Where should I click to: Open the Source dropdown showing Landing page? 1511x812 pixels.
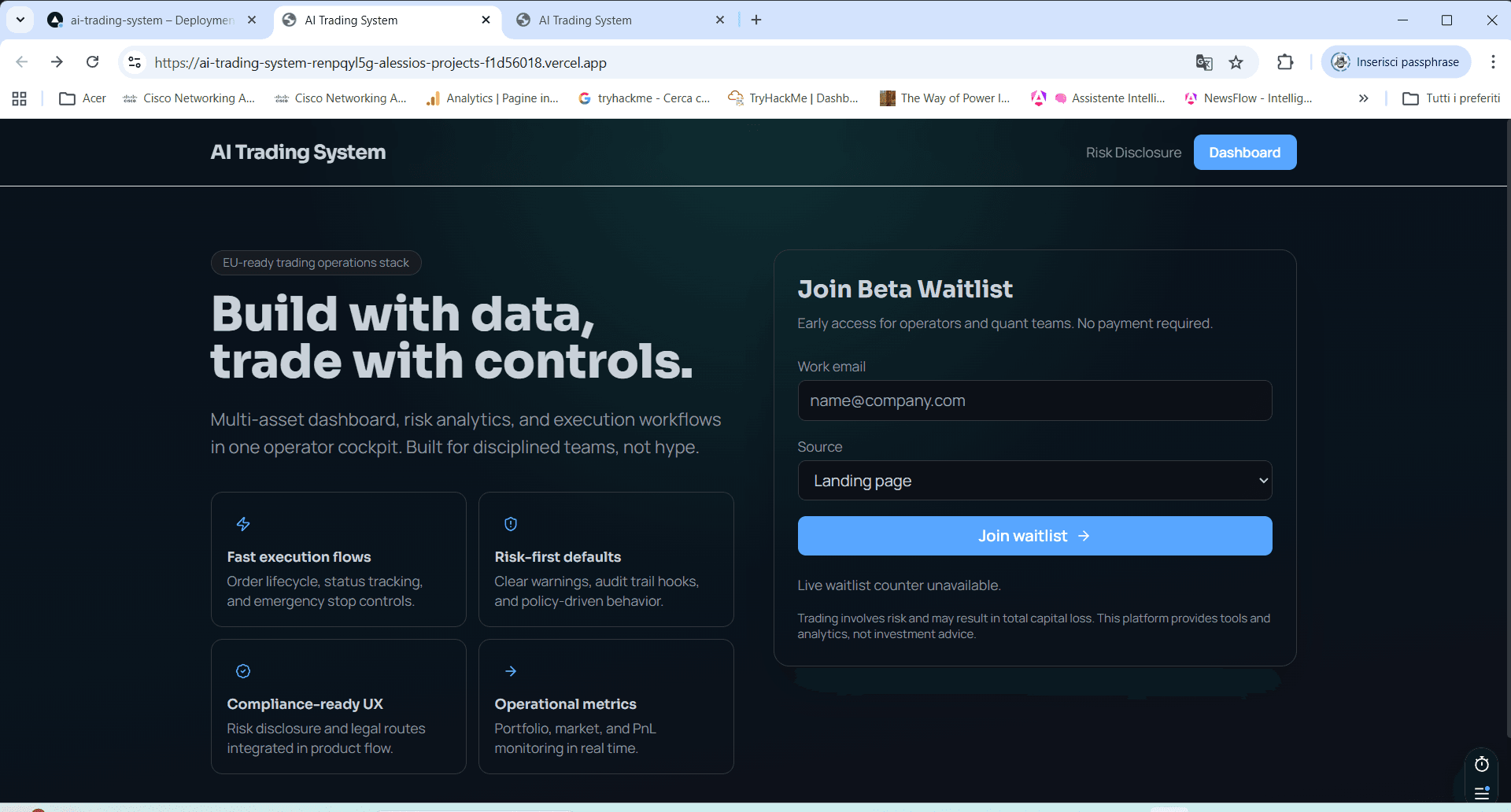click(1034, 480)
